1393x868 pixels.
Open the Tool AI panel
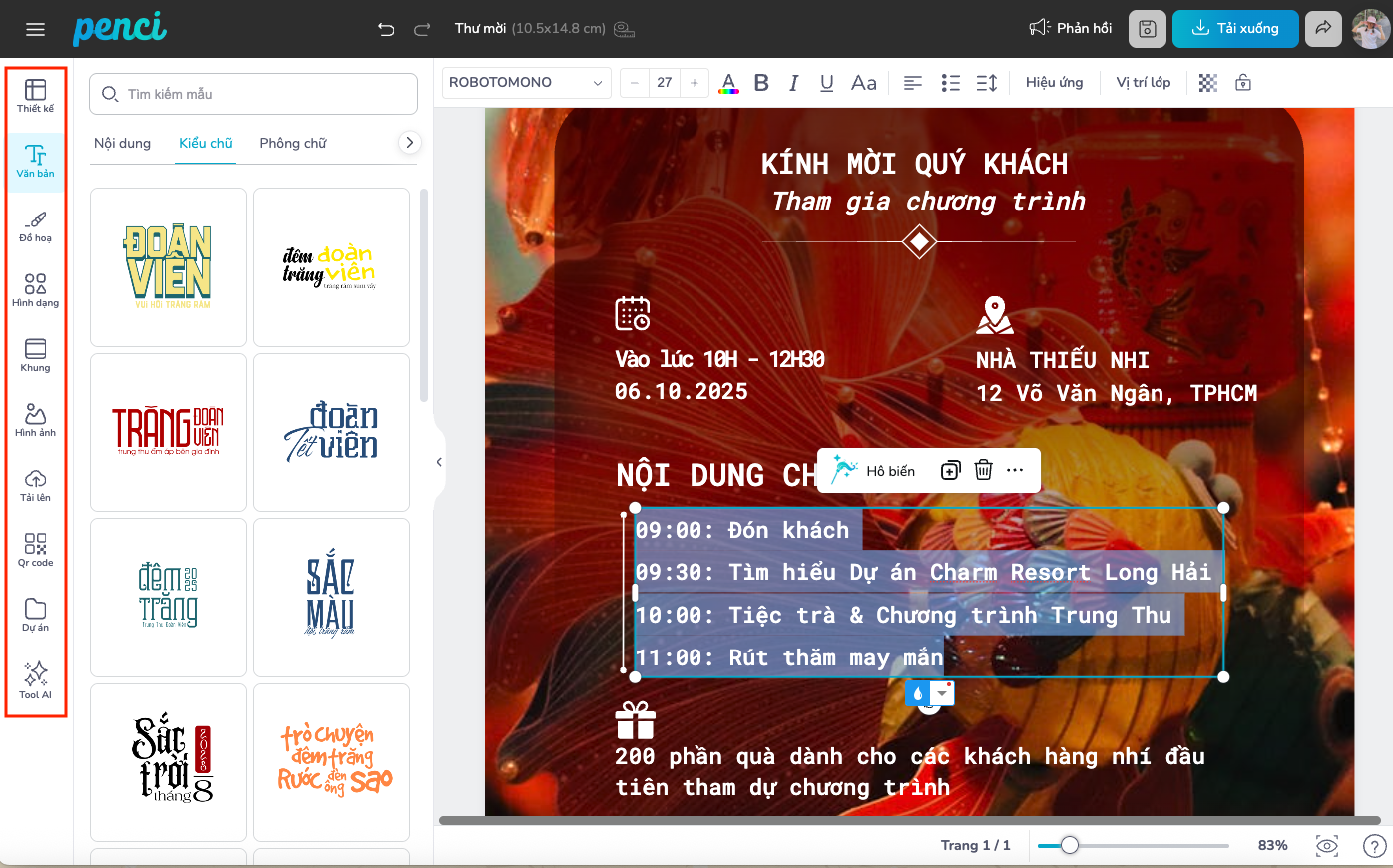click(x=35, y=679)
